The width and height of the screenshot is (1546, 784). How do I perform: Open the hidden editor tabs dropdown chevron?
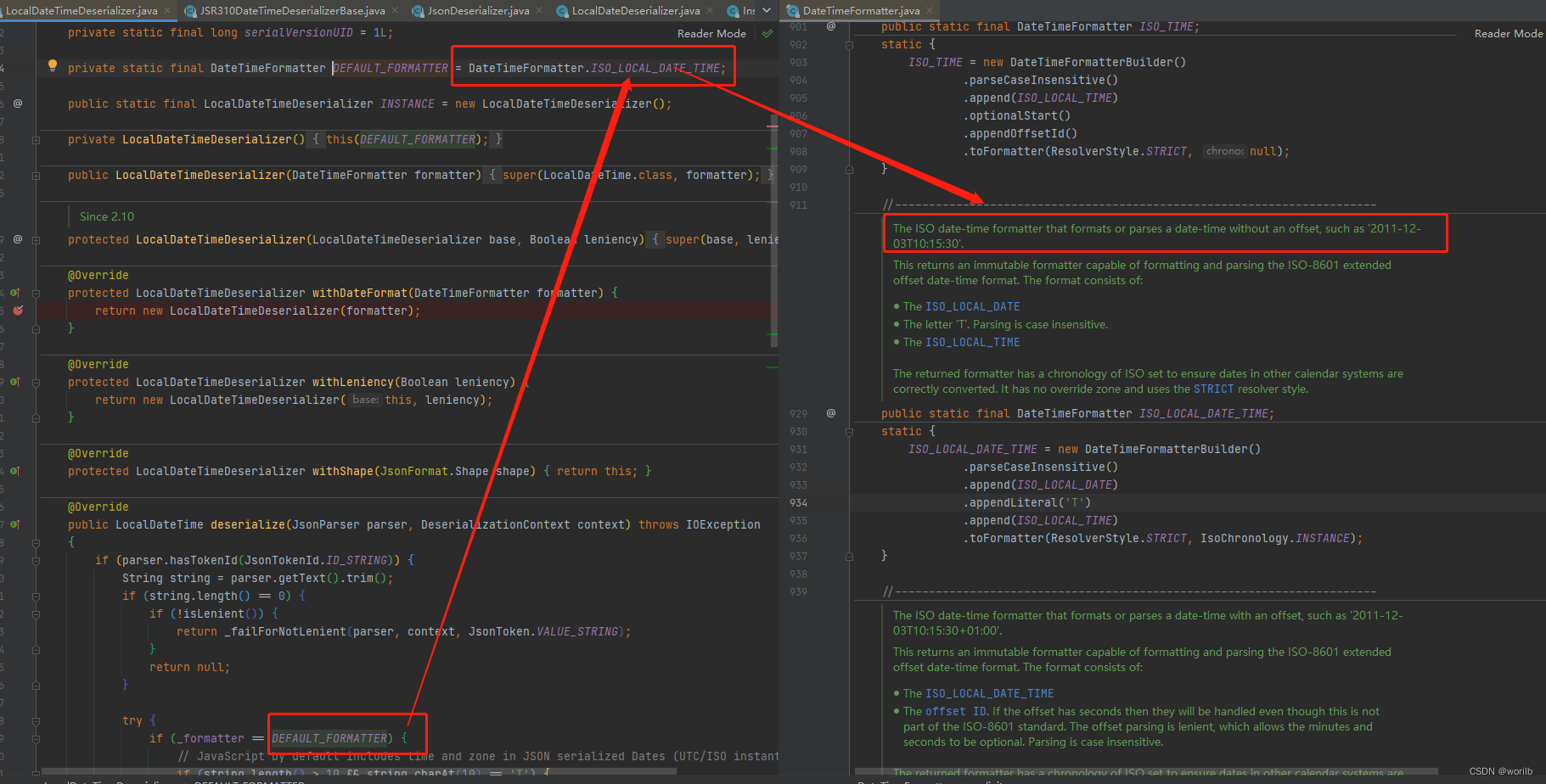tap(767, 11)
